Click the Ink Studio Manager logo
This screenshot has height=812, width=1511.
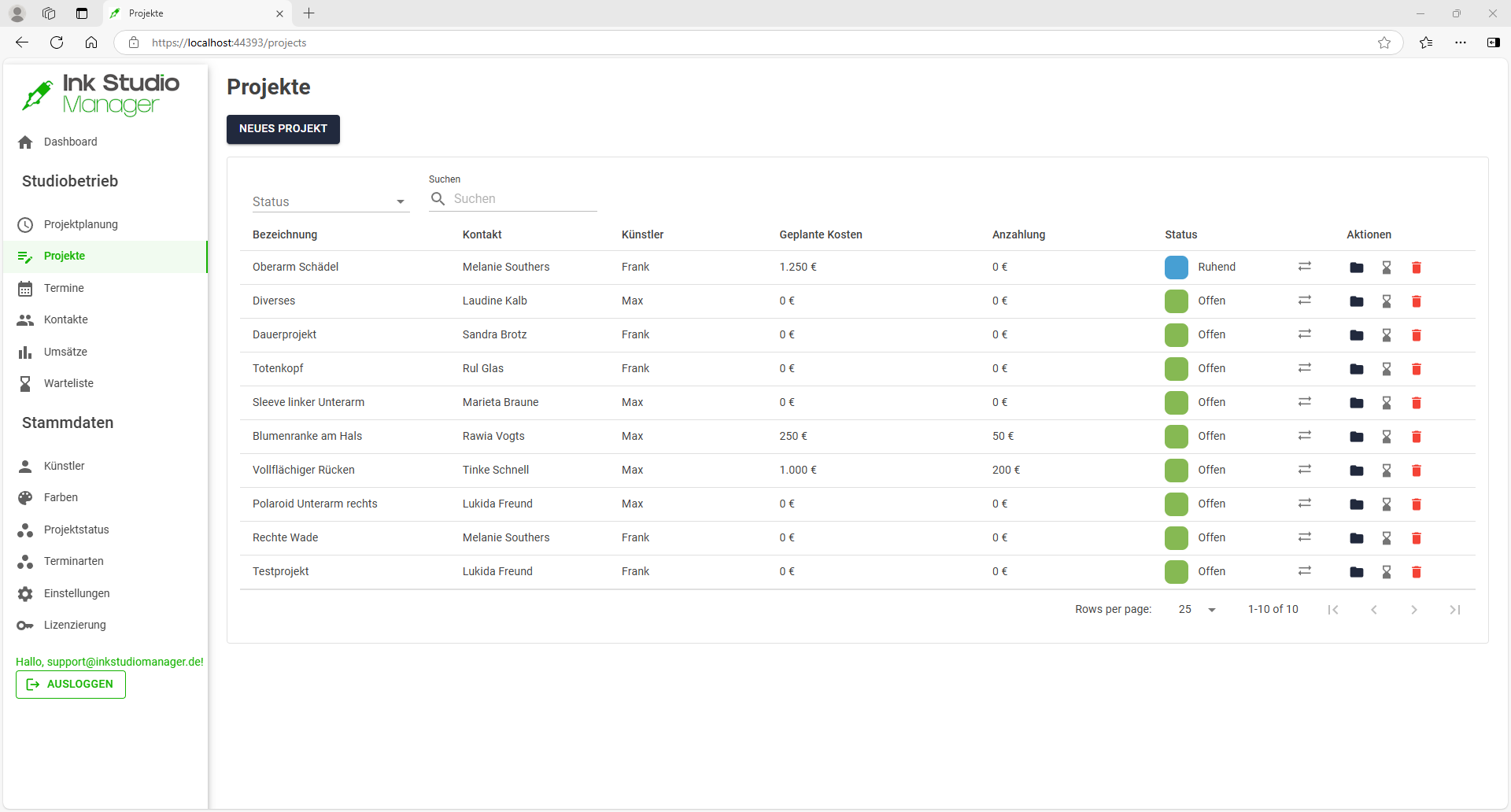[x=101, y=94]
